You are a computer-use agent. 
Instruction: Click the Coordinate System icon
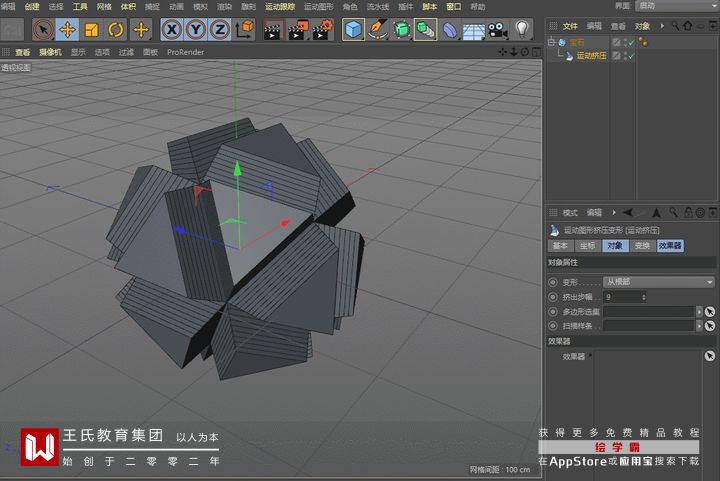(245, 30)
